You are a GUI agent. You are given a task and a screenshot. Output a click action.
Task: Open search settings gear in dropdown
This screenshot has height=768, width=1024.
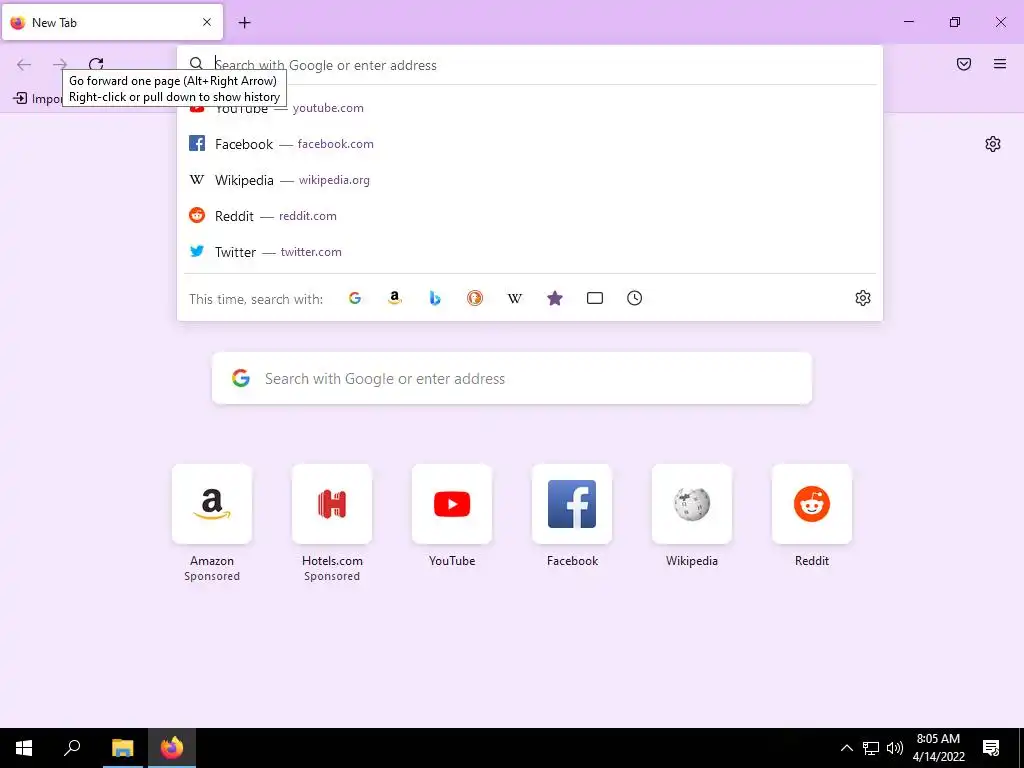(x=863, y=298)
